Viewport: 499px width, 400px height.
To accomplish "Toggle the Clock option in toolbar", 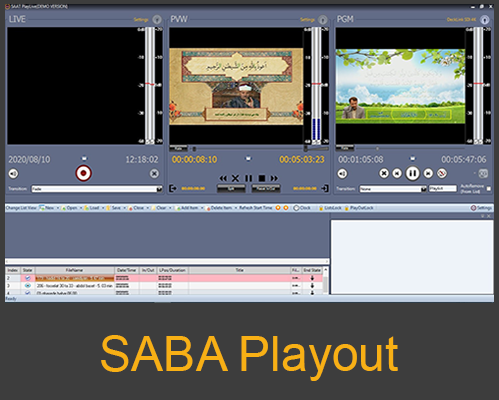I will click(302, 208).
